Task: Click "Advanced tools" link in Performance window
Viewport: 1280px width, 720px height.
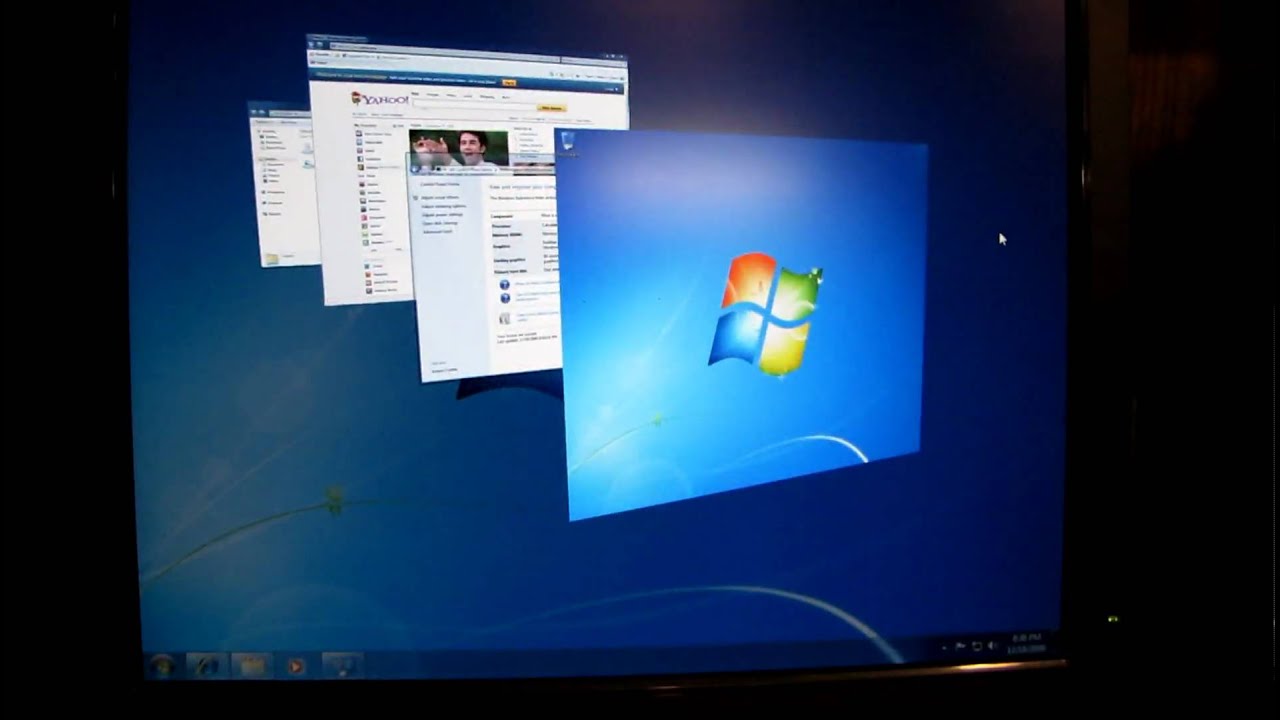Action: (437, 231)
